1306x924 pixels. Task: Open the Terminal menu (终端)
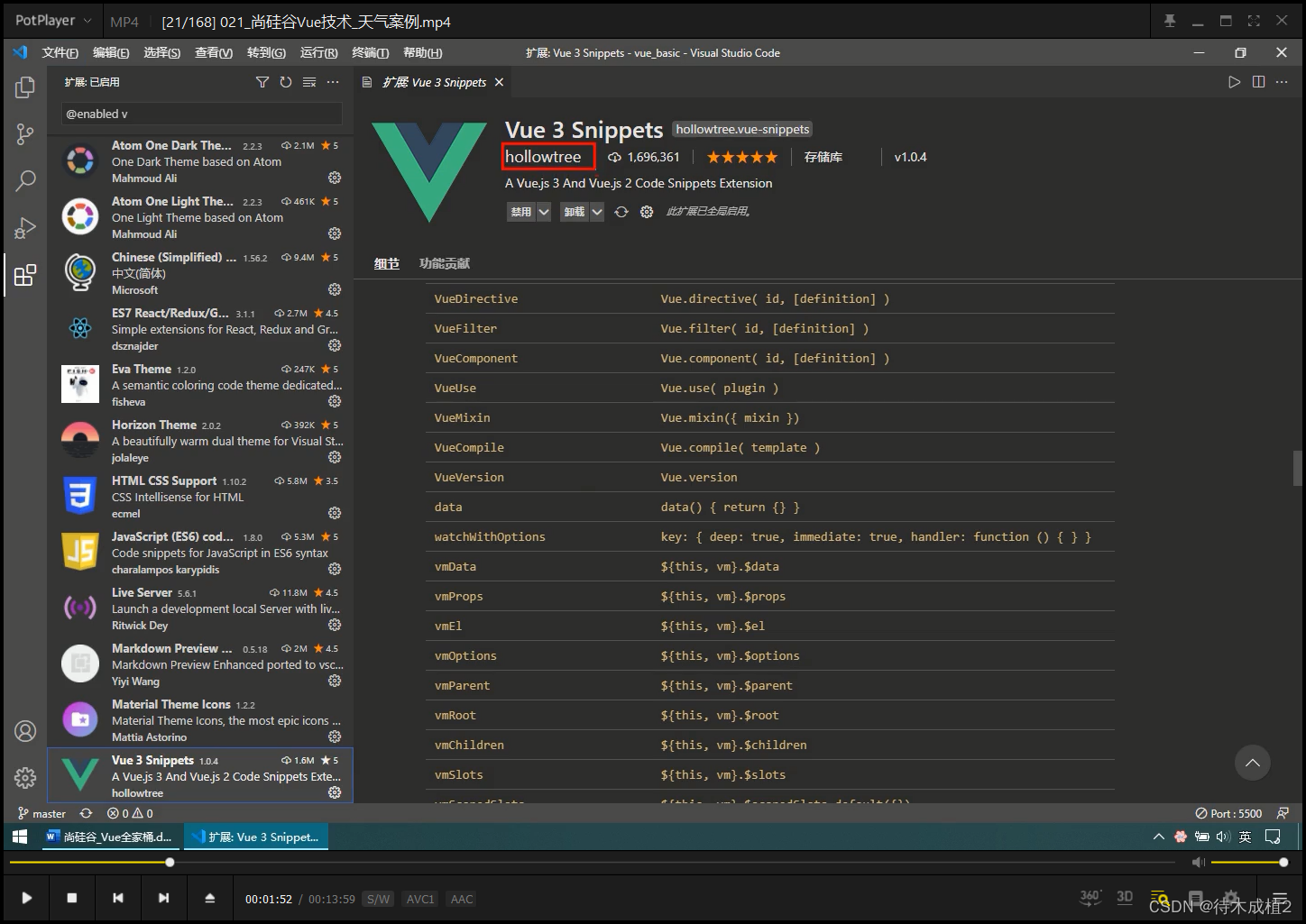(370, 52)
